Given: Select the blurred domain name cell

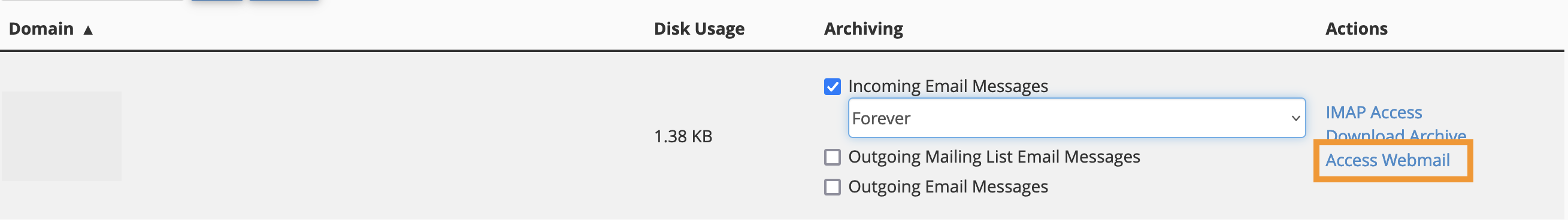Looking at the screenshot, I should (62, 136).
